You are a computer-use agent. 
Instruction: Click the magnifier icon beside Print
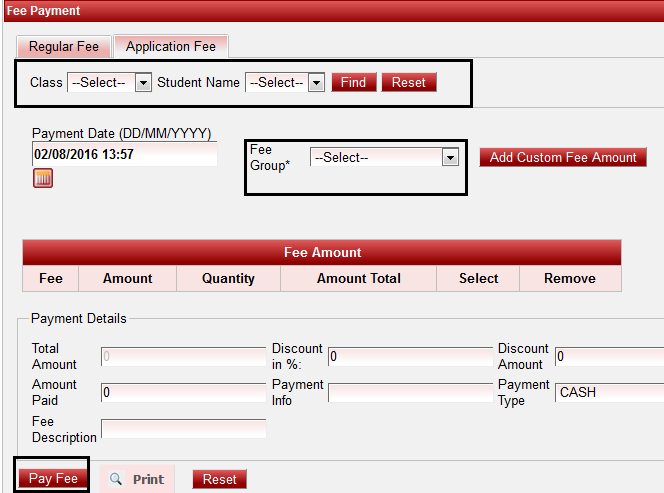click(x=117, y=479)
